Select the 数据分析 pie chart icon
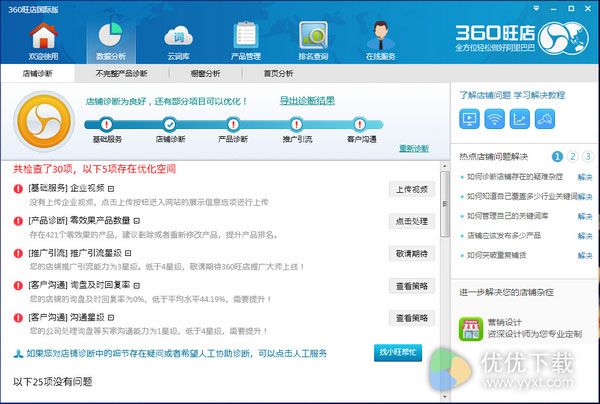The height and width of the screenshot is (404, 600). (x=110, y=34)
